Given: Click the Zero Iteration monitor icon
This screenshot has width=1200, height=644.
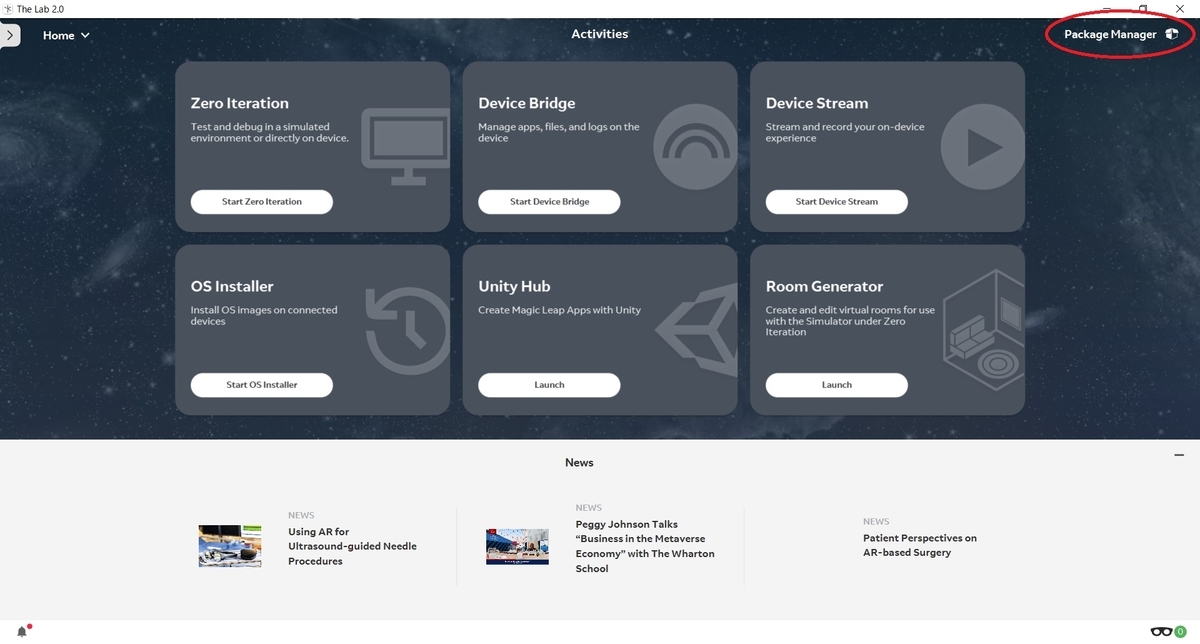Looking at the screenshot, I should pyautogui.click(x=405, y=147).
